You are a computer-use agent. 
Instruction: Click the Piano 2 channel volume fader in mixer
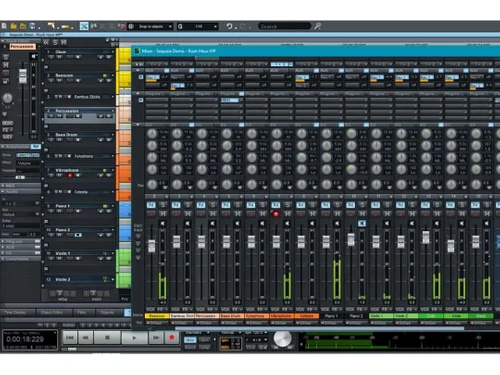tap(351, 239)
